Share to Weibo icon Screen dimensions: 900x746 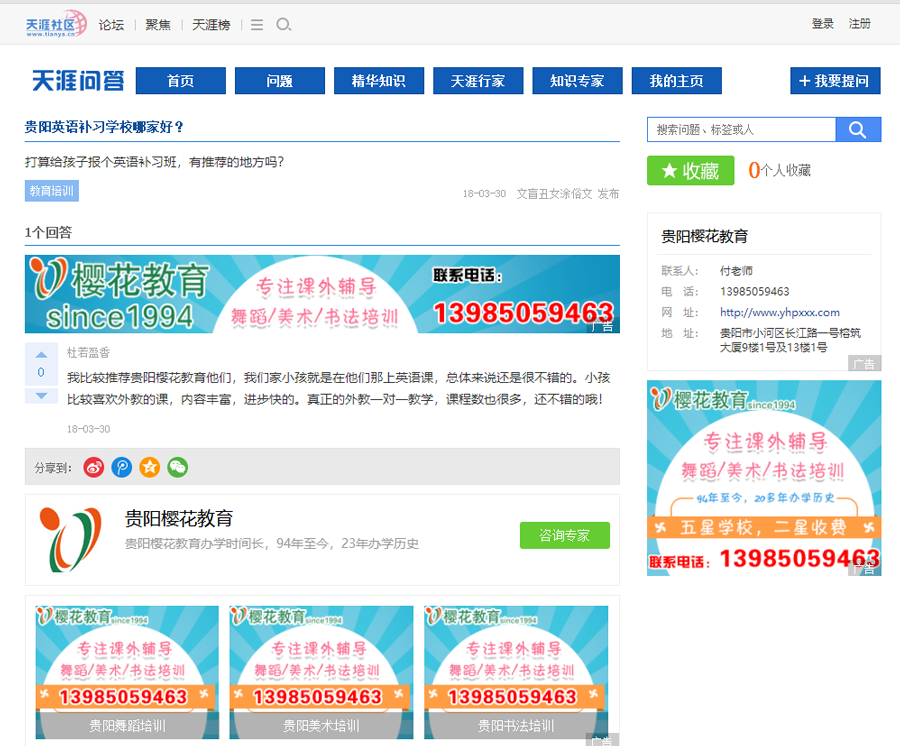(x=94, y=467)
